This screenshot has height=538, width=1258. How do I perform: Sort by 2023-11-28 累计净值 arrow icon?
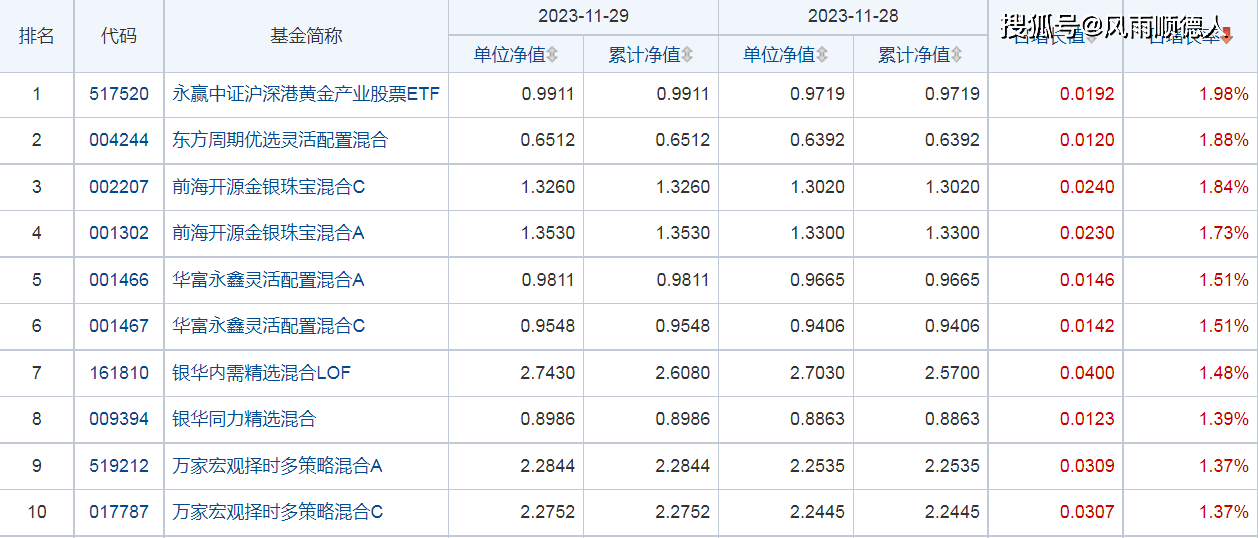(956, 55)
